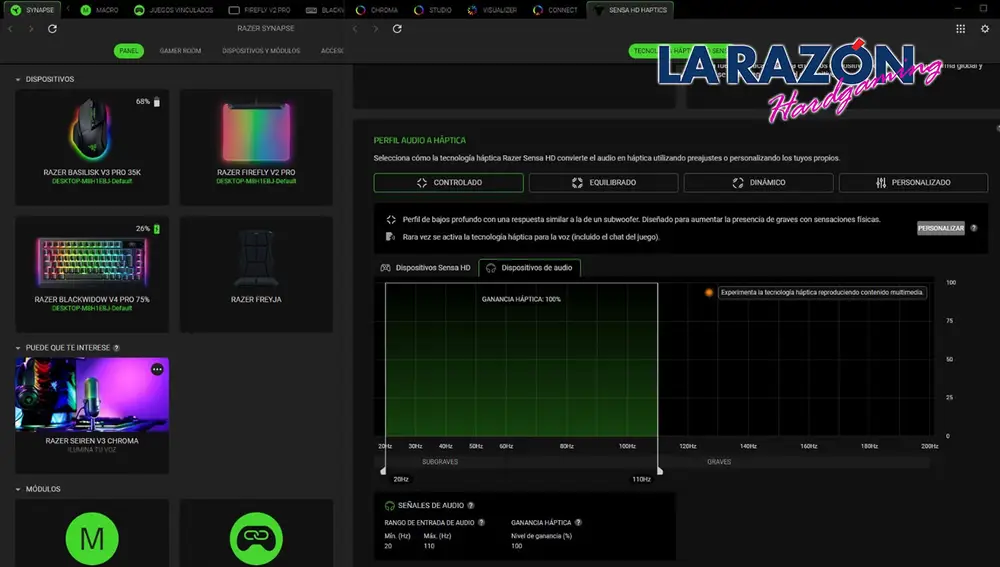1000x567 pixels.
Task: Open the Macro module icon
Action: [x=92, y=538]
